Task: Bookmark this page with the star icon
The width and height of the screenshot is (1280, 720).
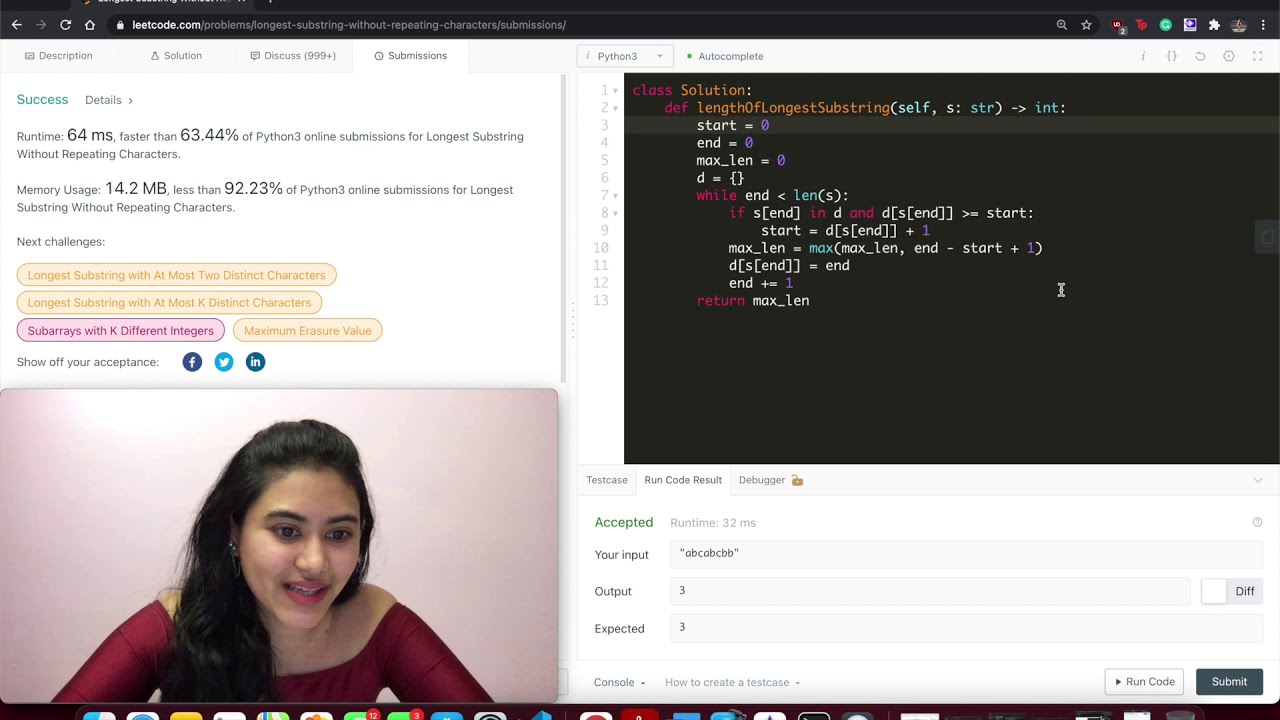Action: [1086, 25]
